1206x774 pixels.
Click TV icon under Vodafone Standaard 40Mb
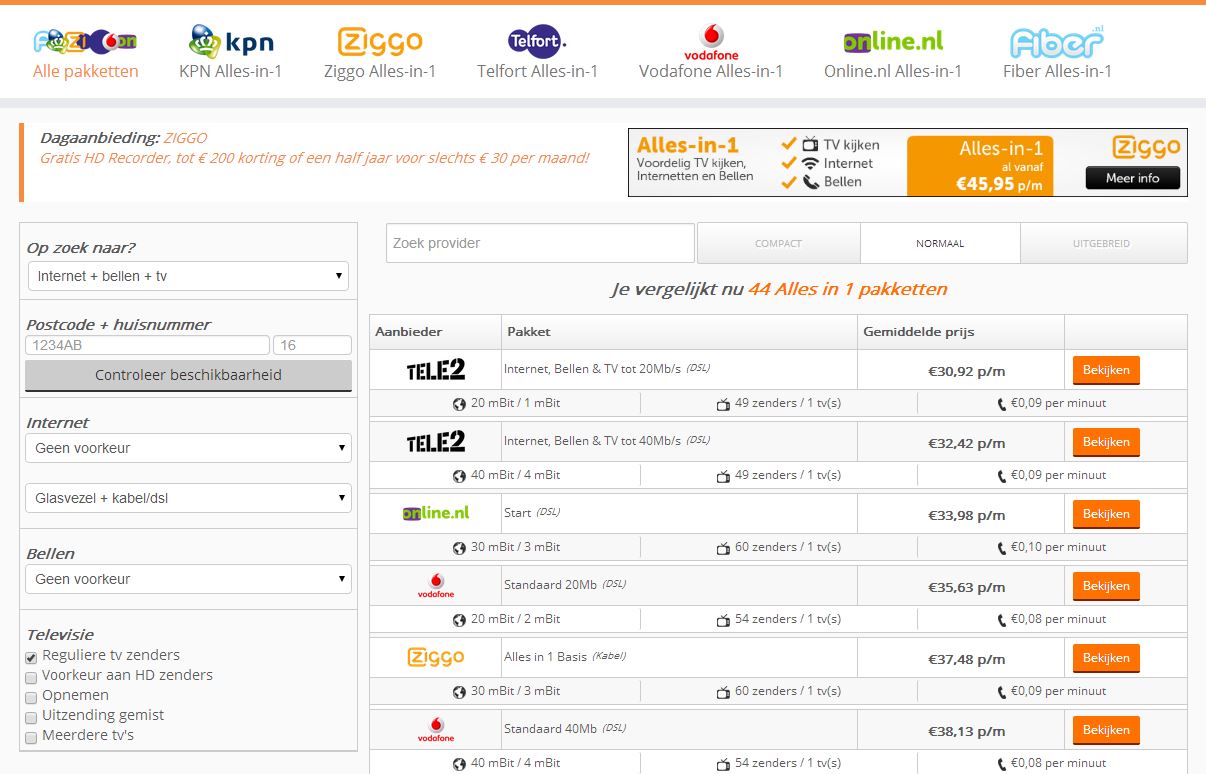(x=723, y=764)
